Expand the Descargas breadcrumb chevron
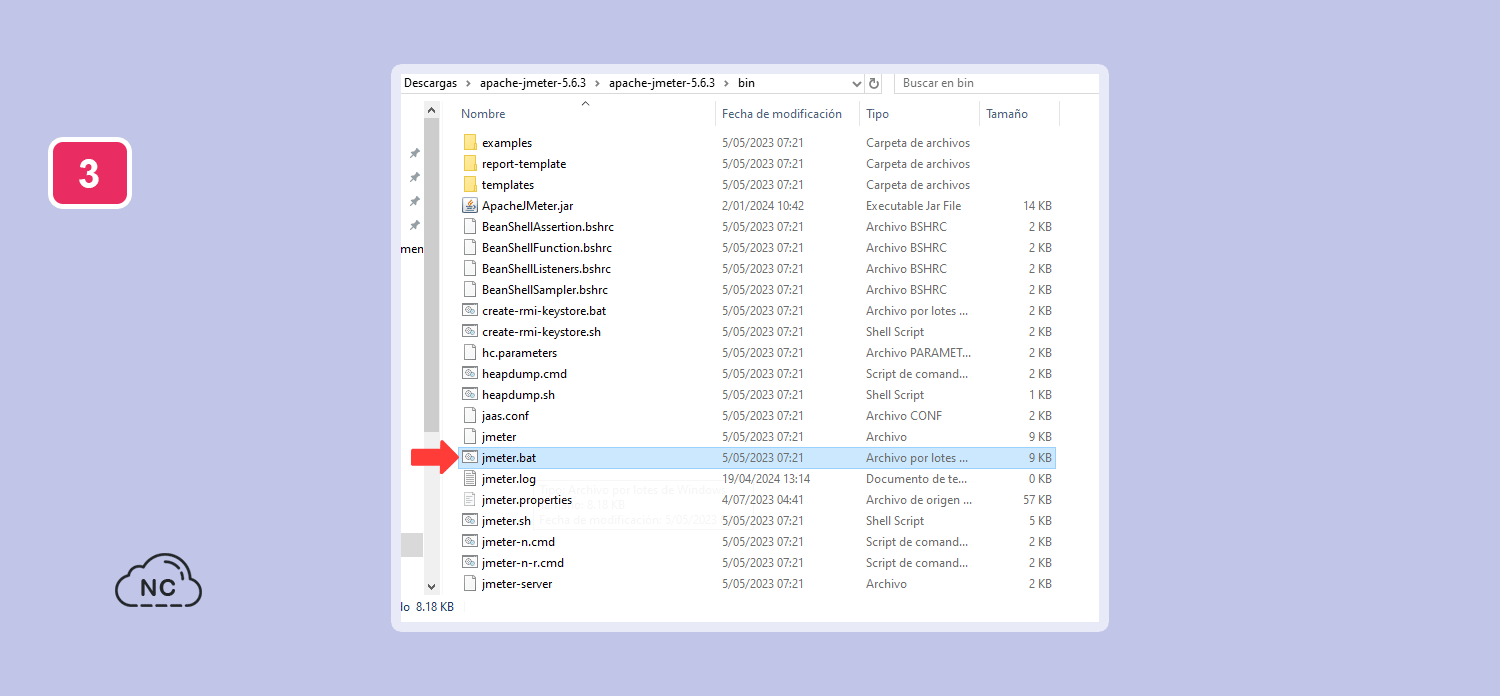 click(468, 83)
